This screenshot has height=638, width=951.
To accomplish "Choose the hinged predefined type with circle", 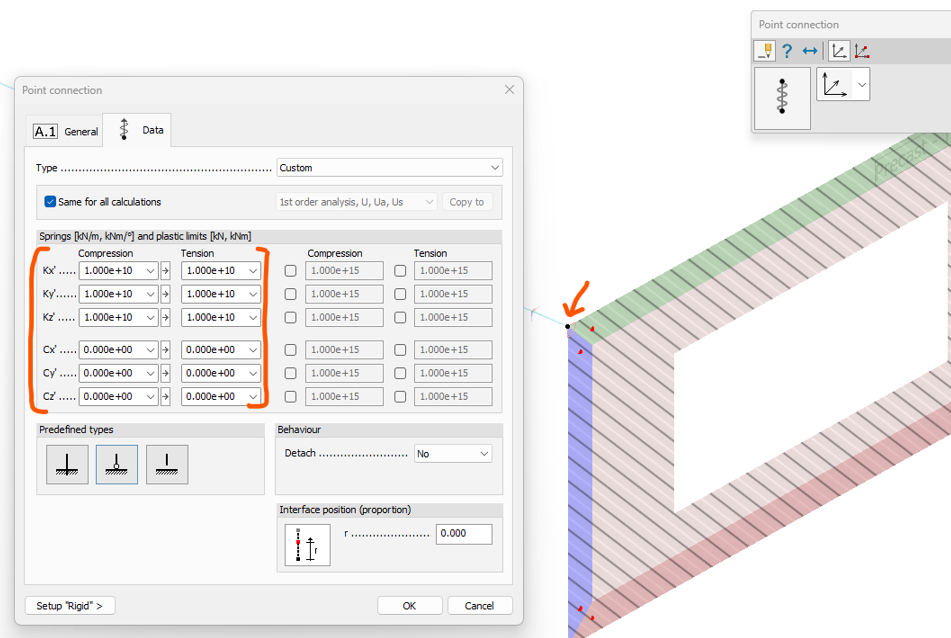I will coord(117,465).
